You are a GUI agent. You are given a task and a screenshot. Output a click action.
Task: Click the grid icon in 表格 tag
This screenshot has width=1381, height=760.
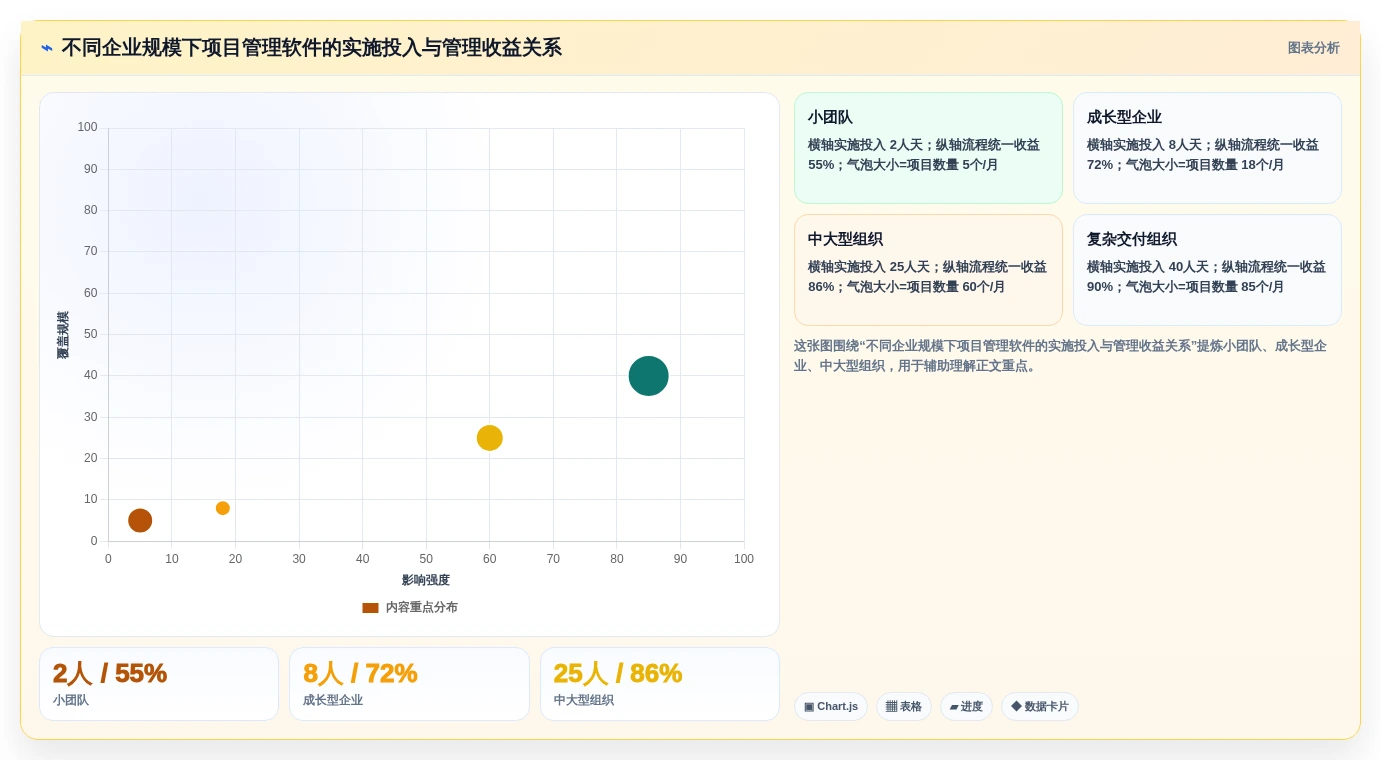(891, 706)
